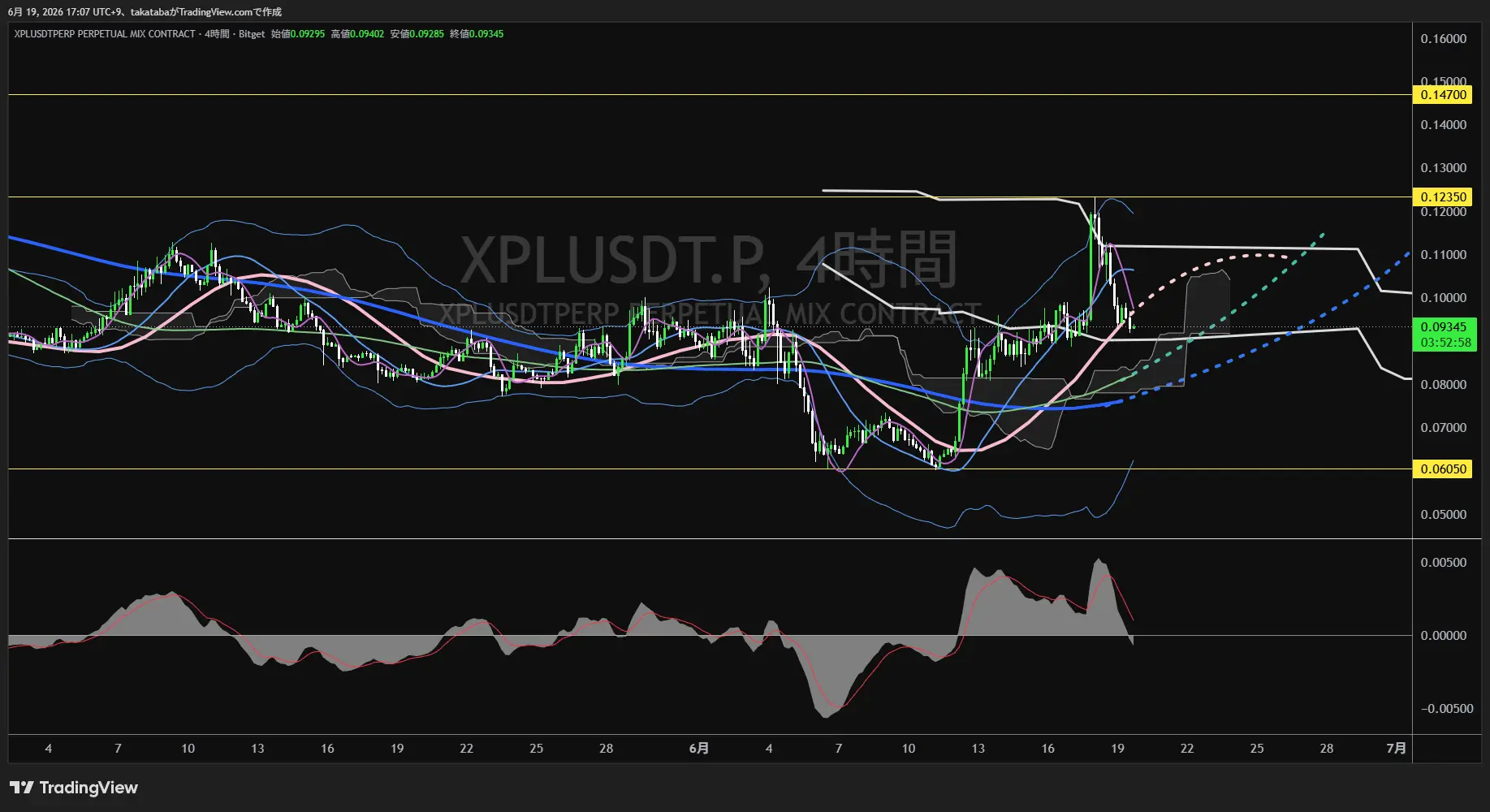Click the open value 始値0.09295

coord(298,34)
